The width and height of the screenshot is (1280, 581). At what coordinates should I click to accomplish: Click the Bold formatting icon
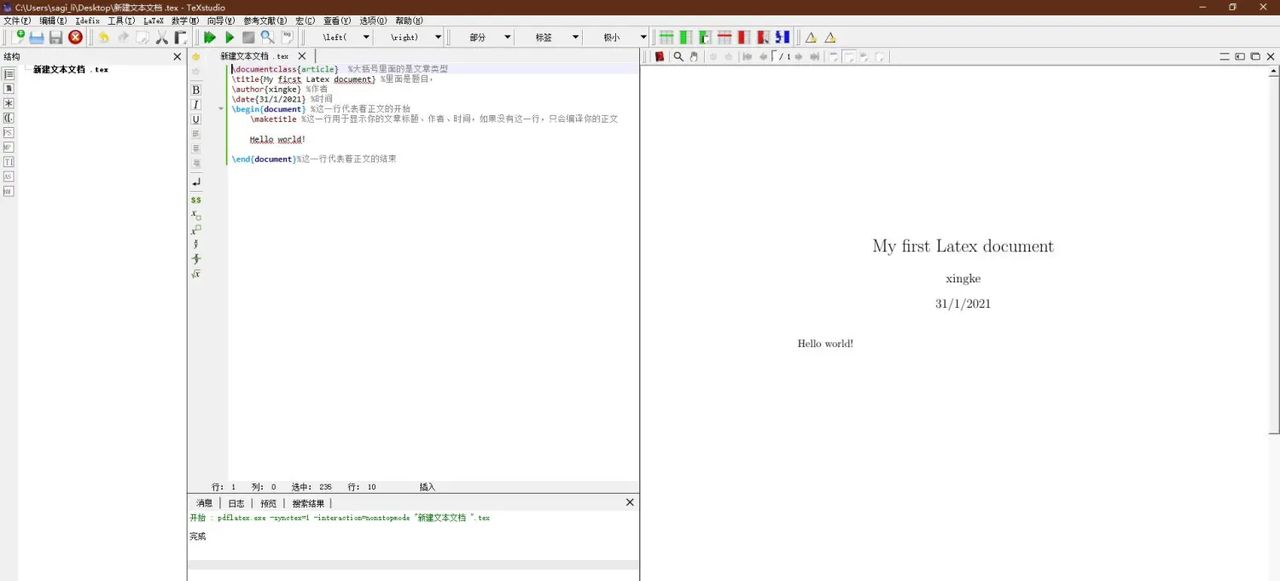196,90
